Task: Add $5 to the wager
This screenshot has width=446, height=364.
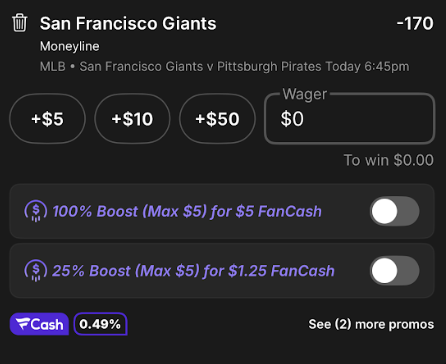Action: coord(47,119)
